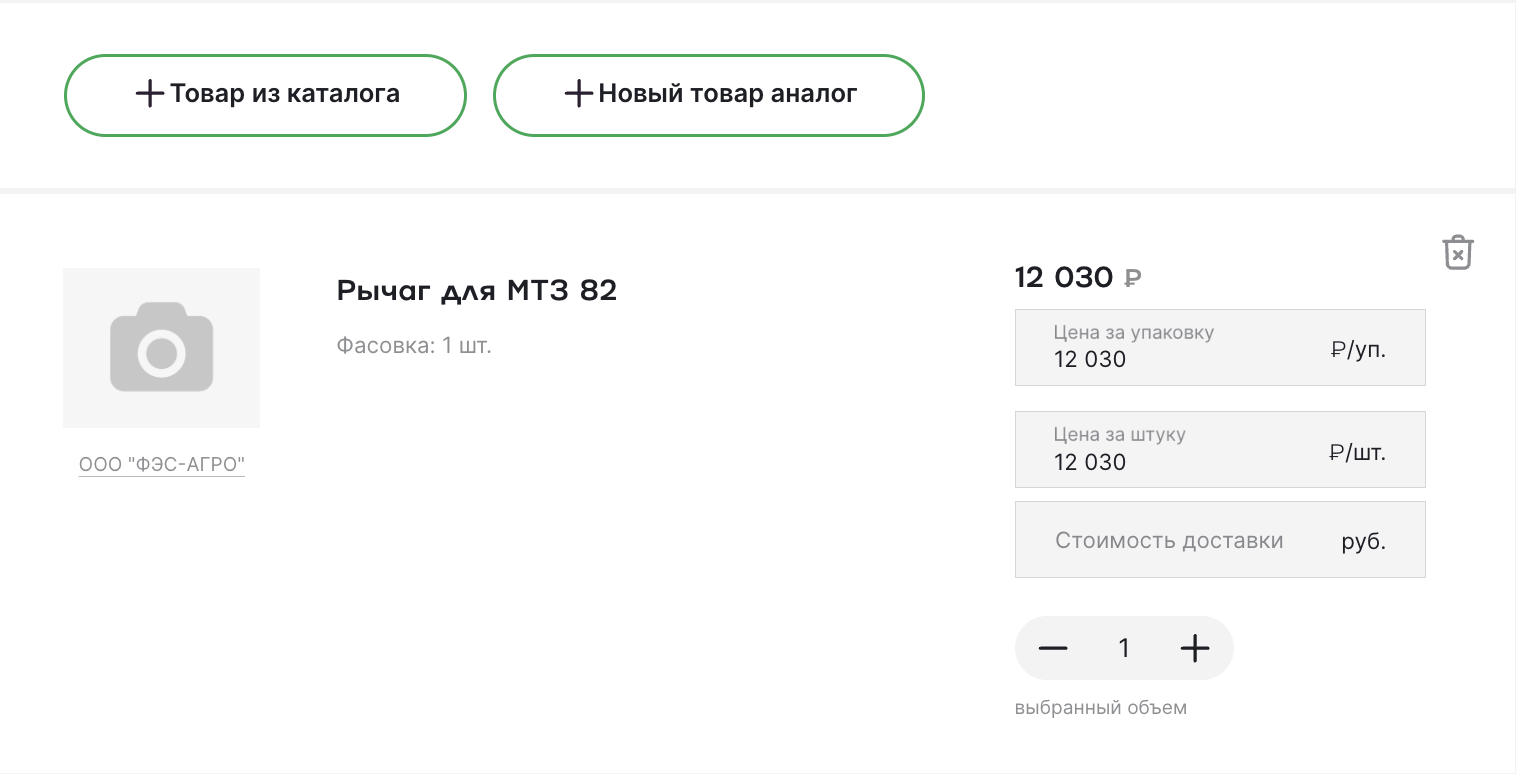
Task: Focus the Цена за упаковку field
Action: [1220, 347]
